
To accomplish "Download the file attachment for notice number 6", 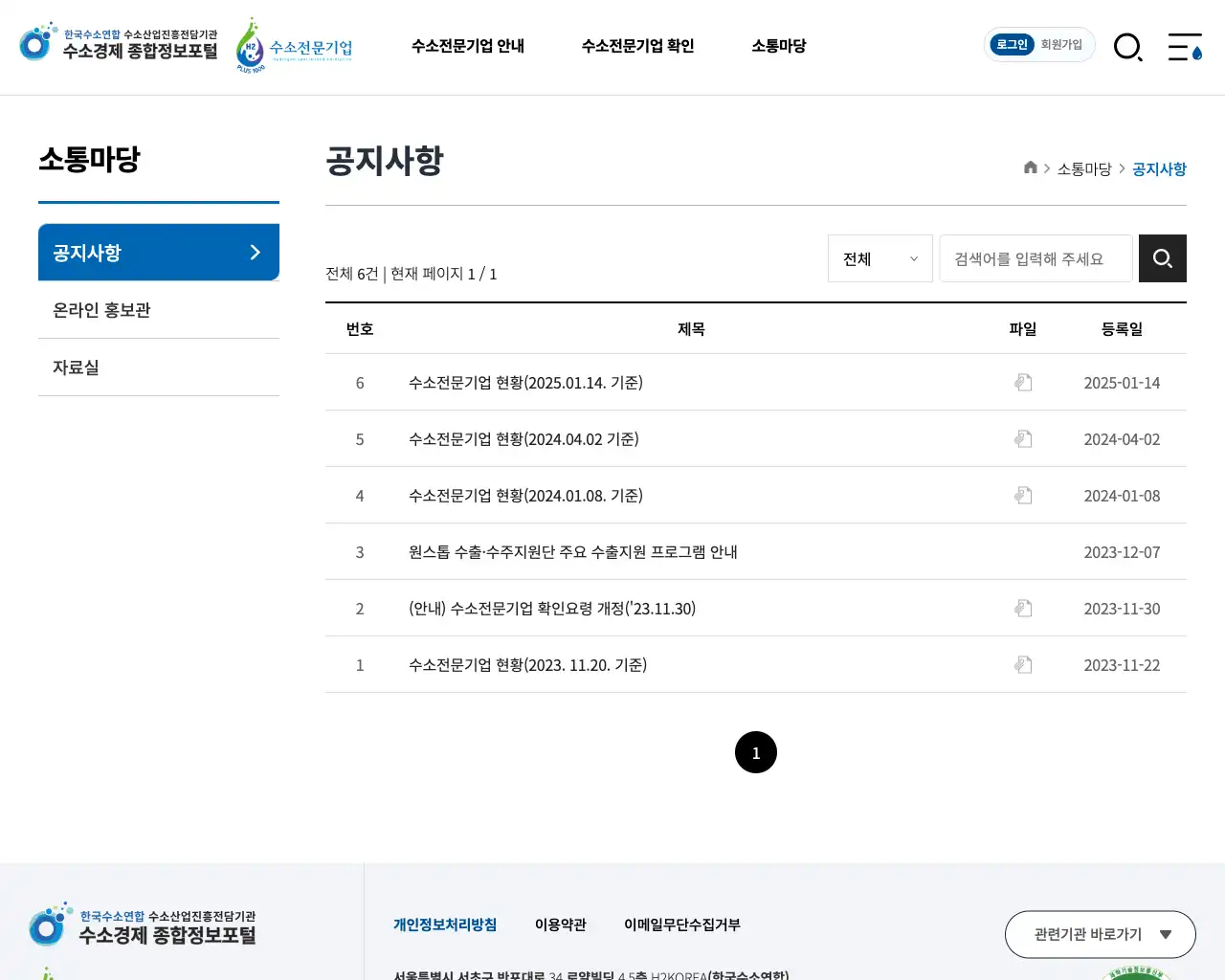I will coord(1023,382).
